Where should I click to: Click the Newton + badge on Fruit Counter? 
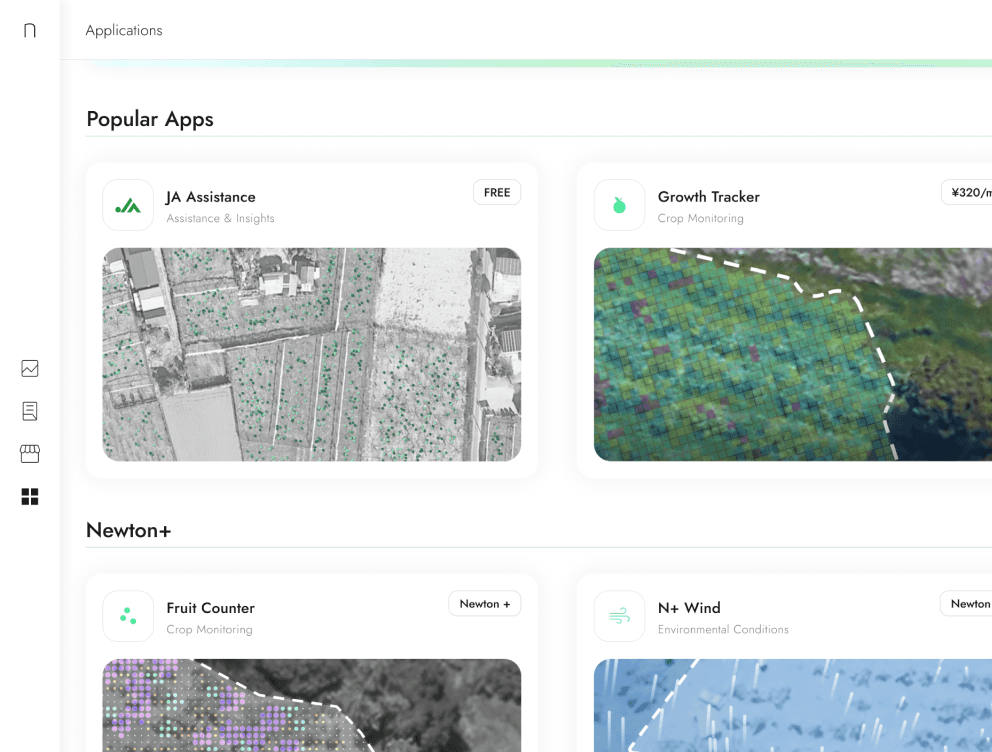point(485,603)
